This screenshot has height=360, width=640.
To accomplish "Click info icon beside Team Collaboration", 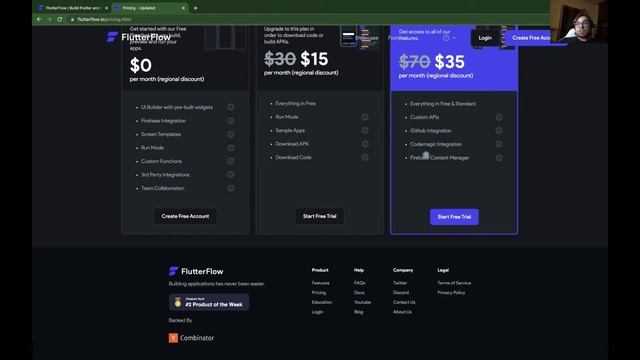I will 231,188.
